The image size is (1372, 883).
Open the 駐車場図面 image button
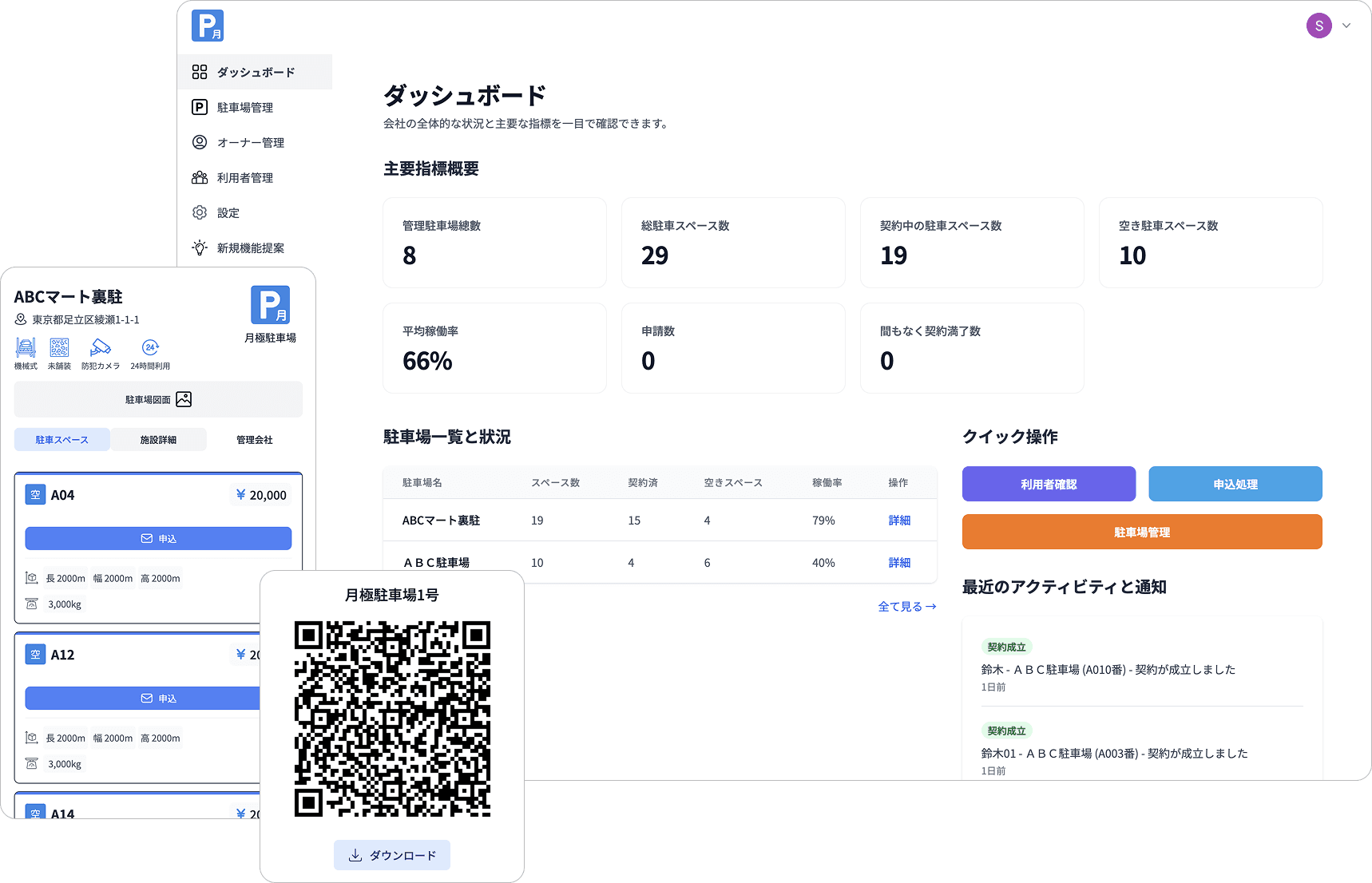click(158, 399)
